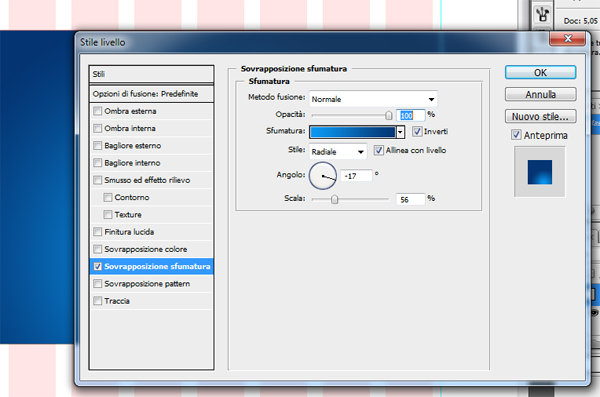Tick the Bagliore esterno checkbox
Viewport: 600px width, 397px height.
98,145
